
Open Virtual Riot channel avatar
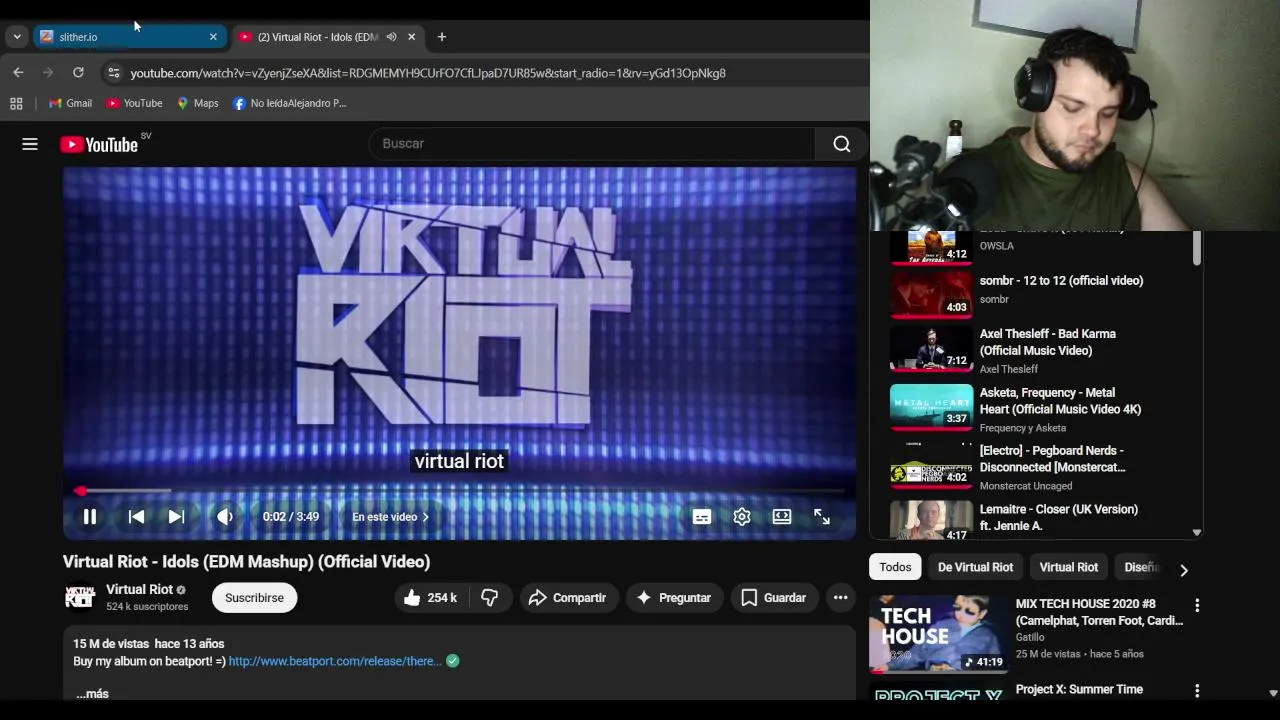coord(80,597)
